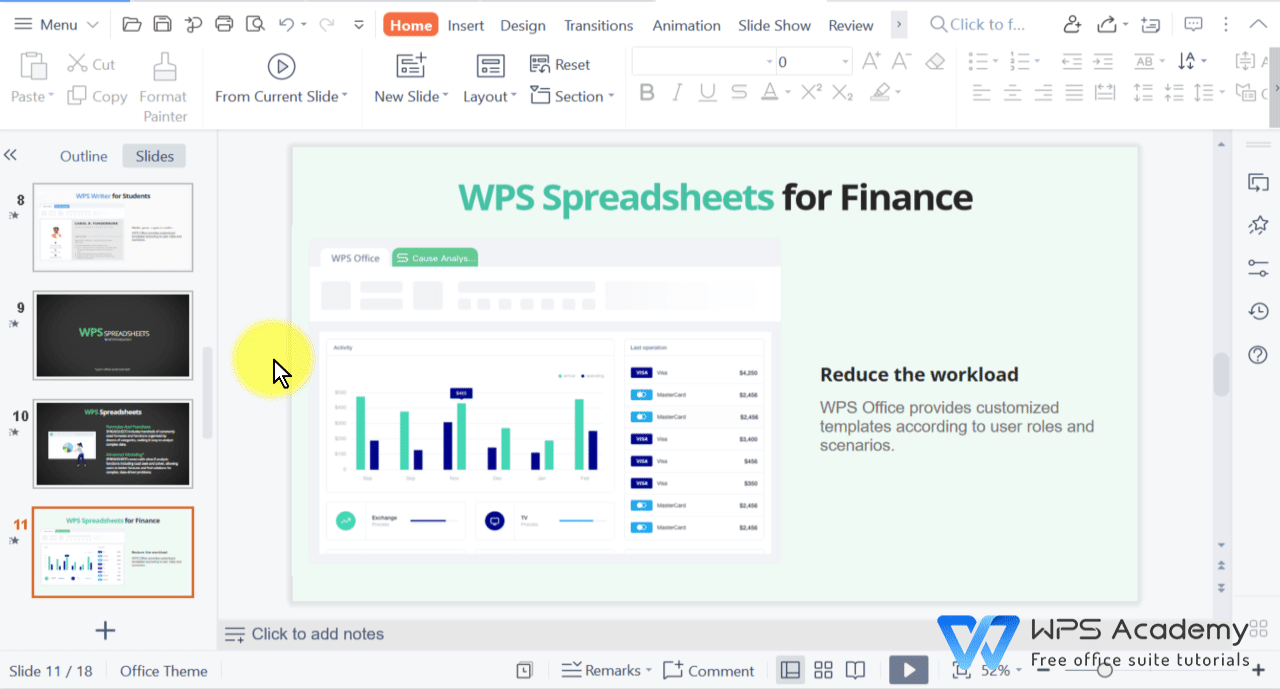
Task: Show more ribbon tabs chevron
Action: [x=898, y=24]
